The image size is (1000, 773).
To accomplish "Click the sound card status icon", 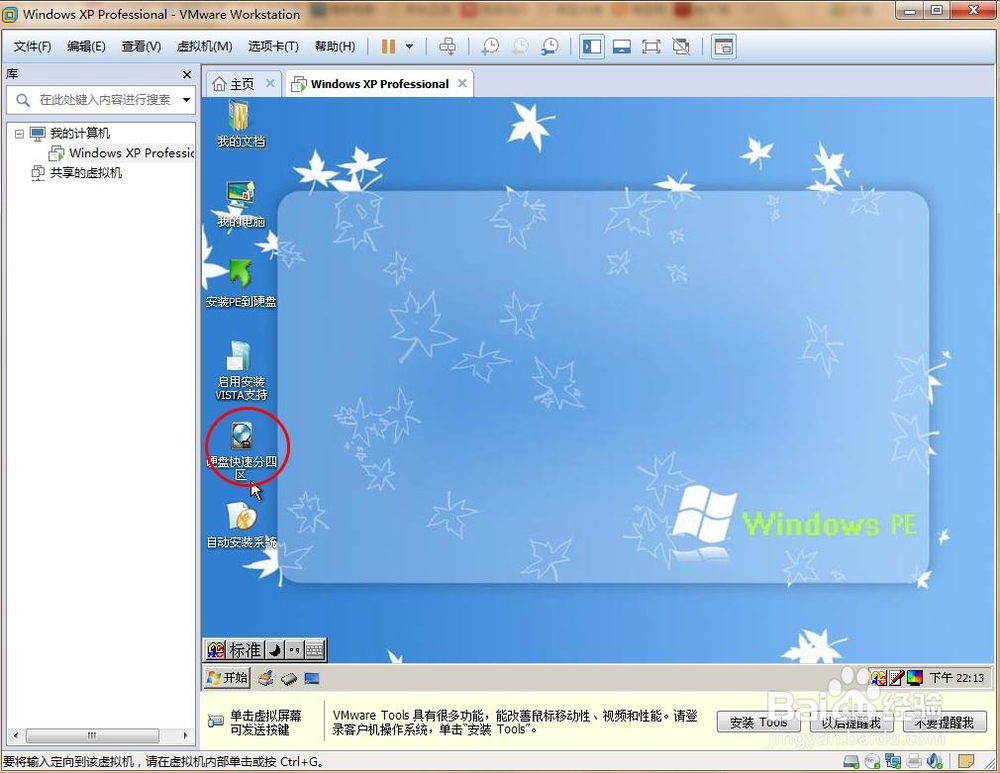I will click(x=935, y=761).
